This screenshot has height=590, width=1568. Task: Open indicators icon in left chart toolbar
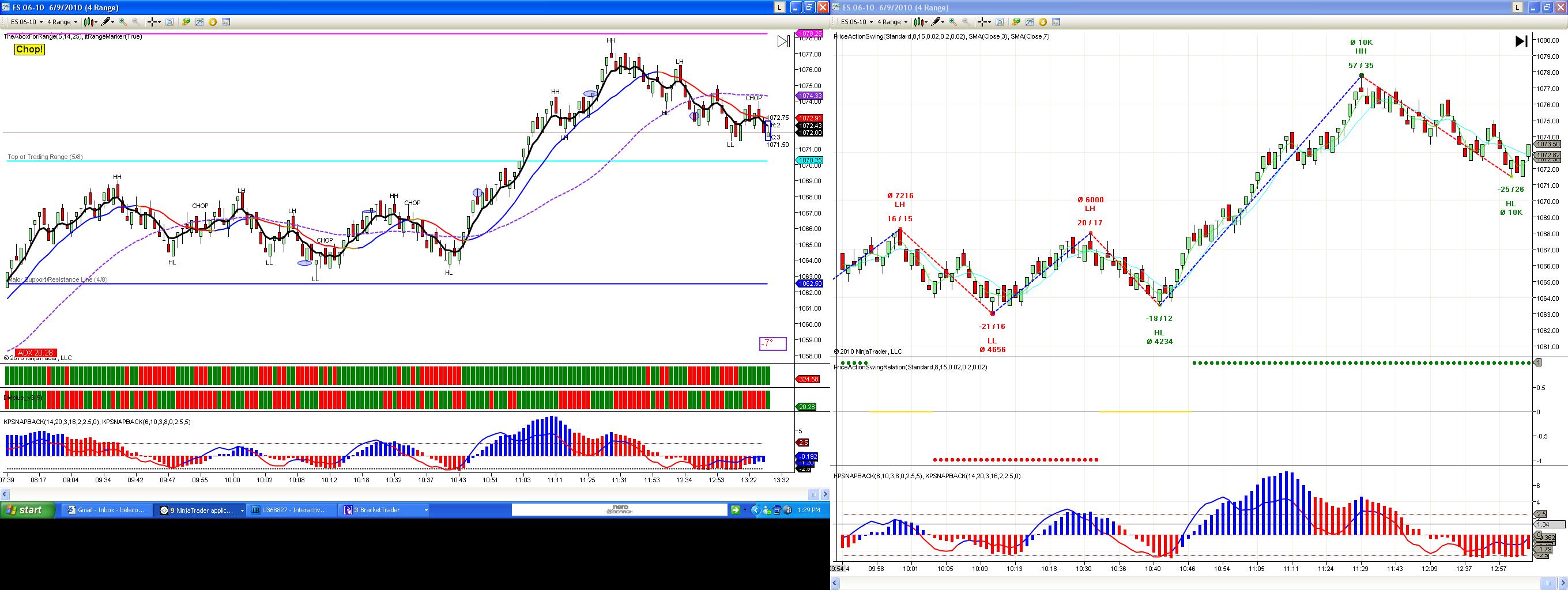199,22
